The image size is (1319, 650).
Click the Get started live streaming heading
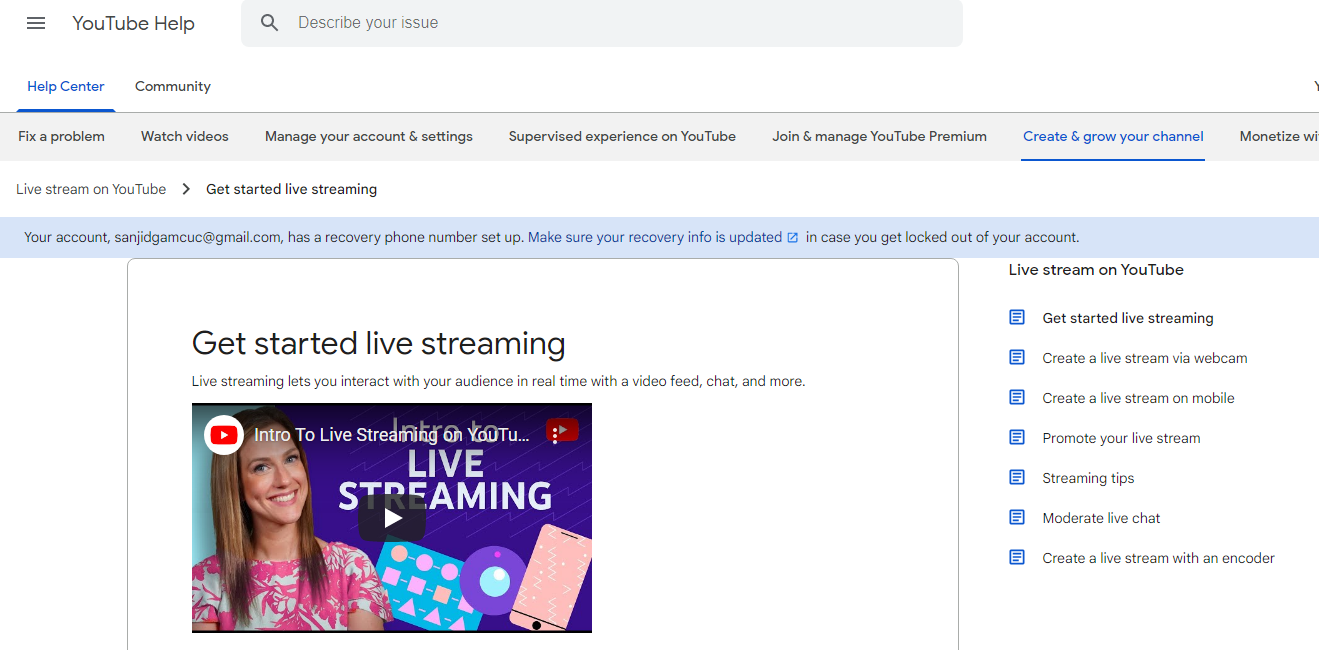[378, 343]
